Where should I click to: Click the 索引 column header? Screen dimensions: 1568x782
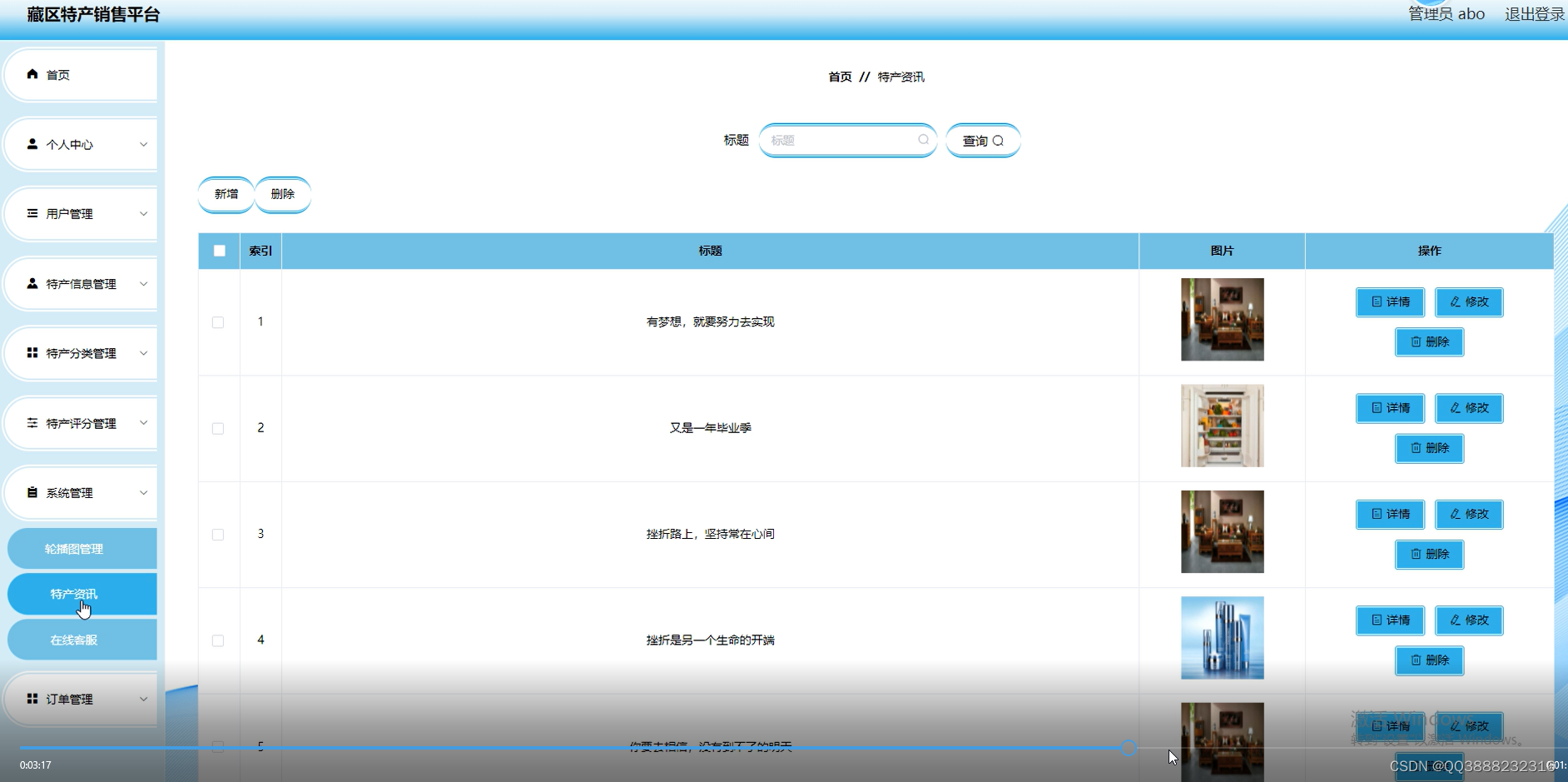261,251
